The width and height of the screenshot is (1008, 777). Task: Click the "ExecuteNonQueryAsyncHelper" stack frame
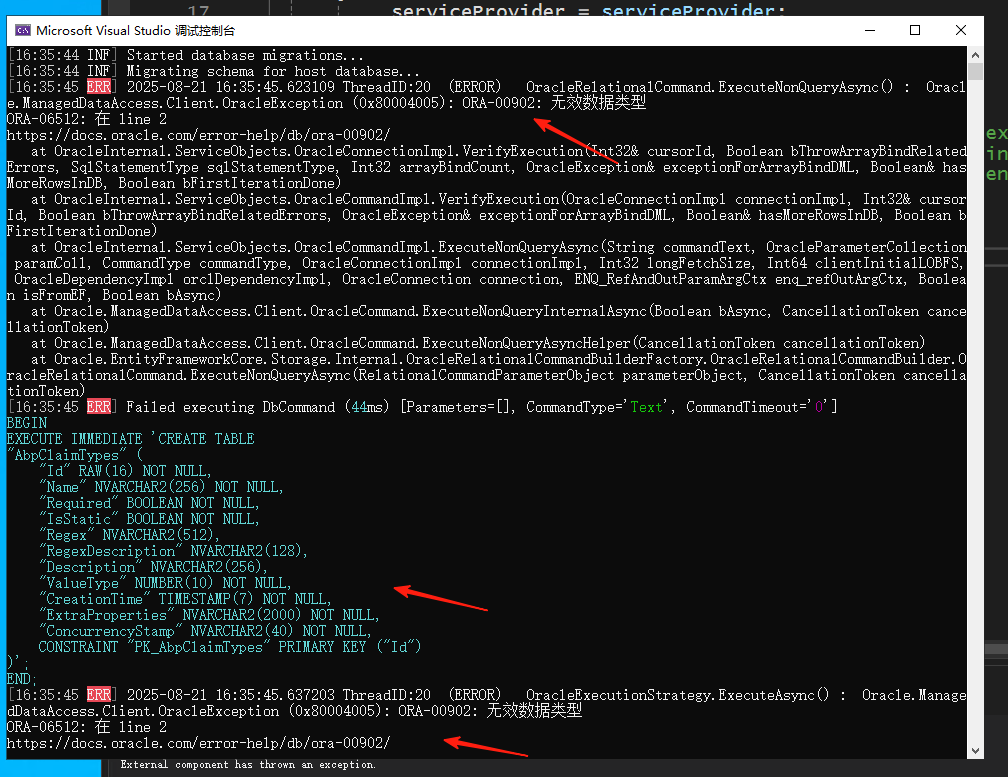click(478, 343)
